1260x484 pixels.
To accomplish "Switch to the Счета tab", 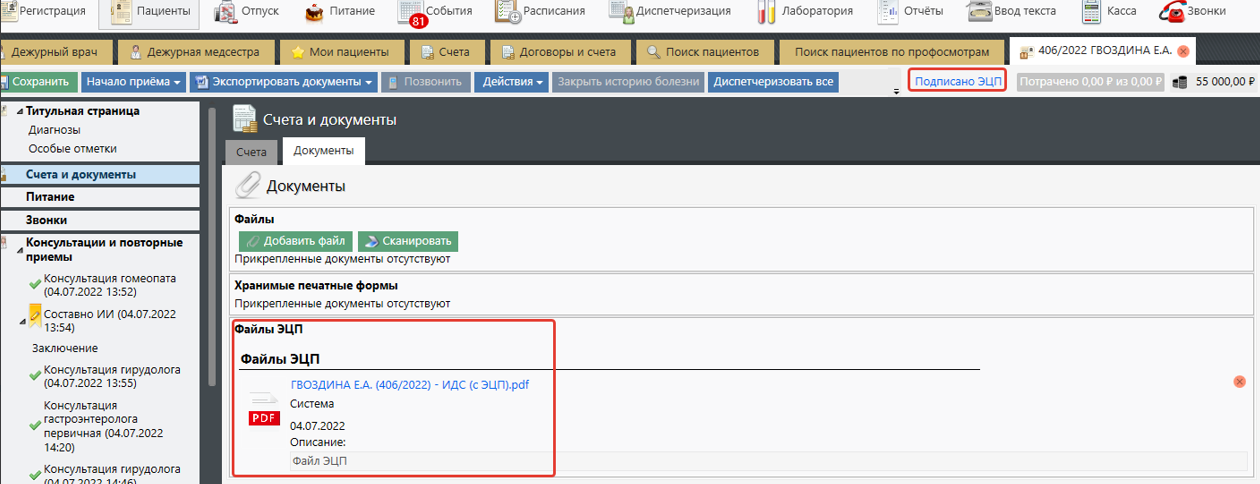I will tap(251, 151).
